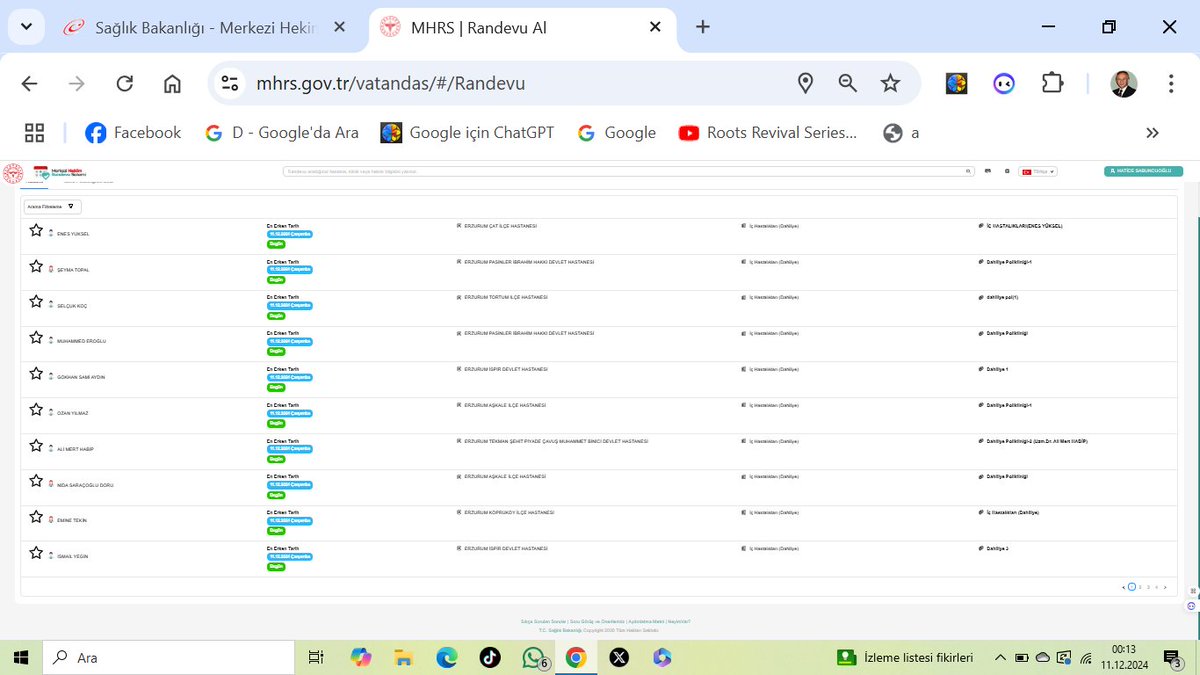
Task: Click the Bugün badge in ENES YÜKSEL row
Action: [x=275, y=243]
